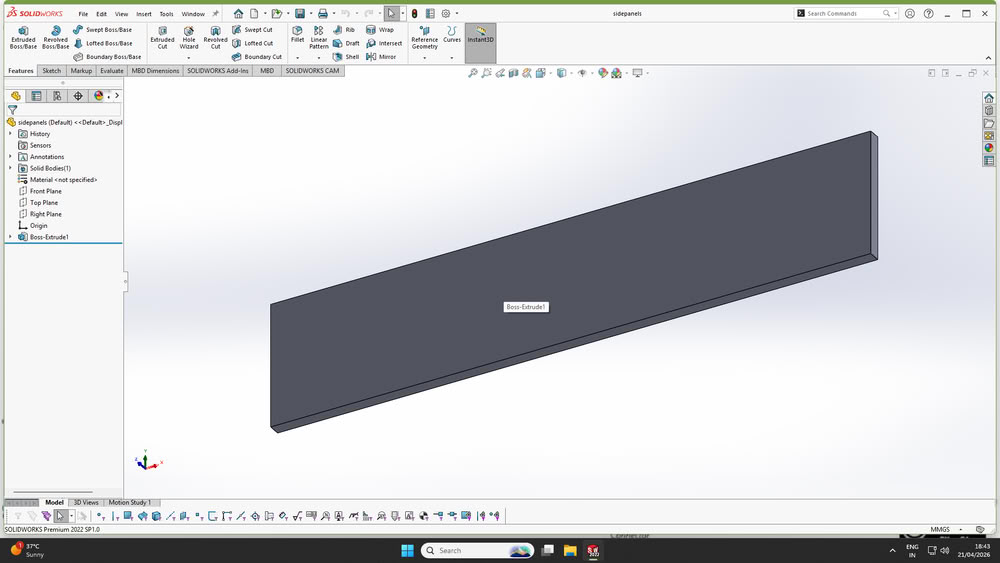
Task: Open the Tools menu
Action: coord(166,13)
